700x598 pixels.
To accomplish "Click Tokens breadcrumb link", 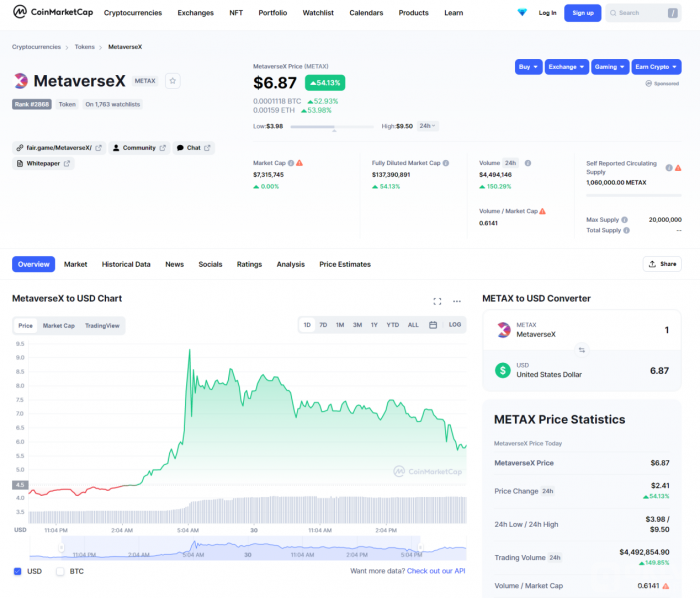I will 84,47.
